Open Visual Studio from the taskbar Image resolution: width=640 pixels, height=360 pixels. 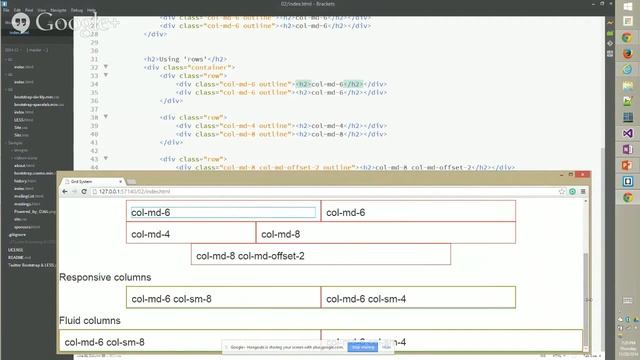click(x=628, y=133)
